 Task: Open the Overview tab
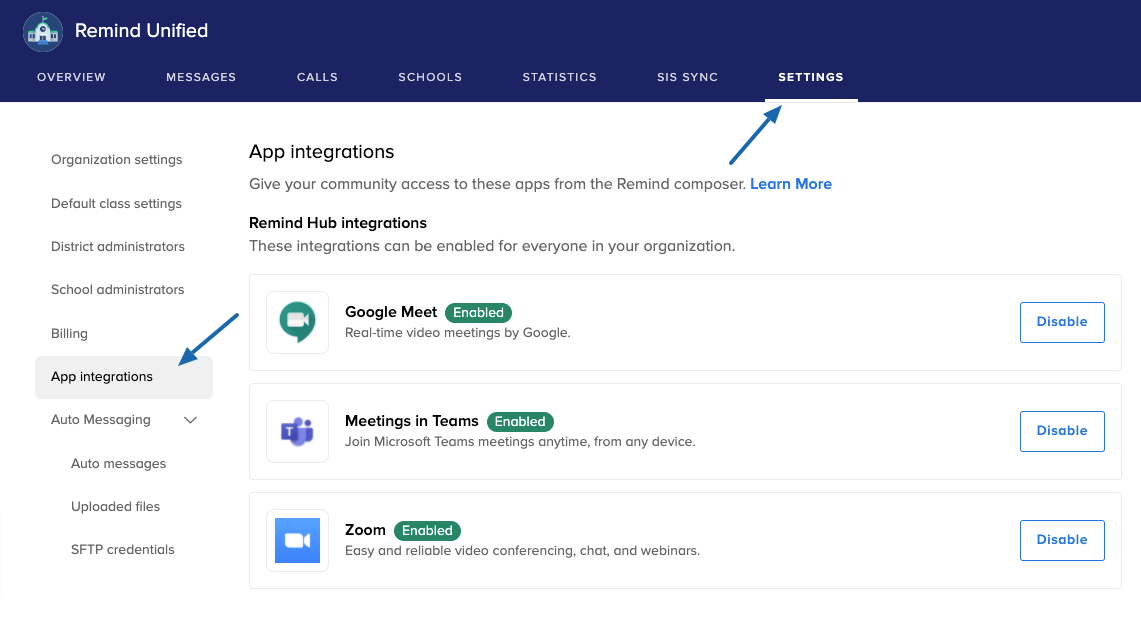click(x=71, y=77)
